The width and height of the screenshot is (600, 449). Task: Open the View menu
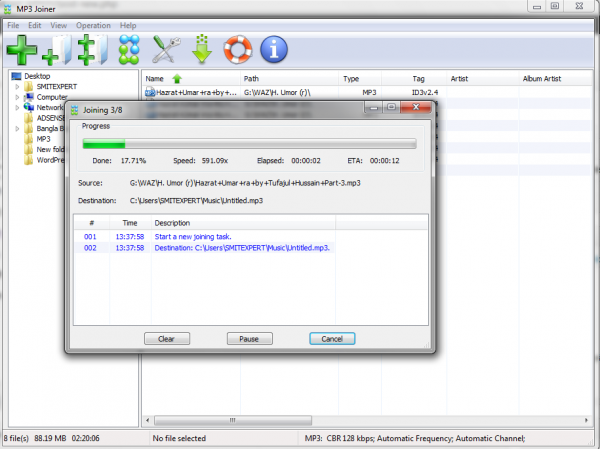(59, 26)
